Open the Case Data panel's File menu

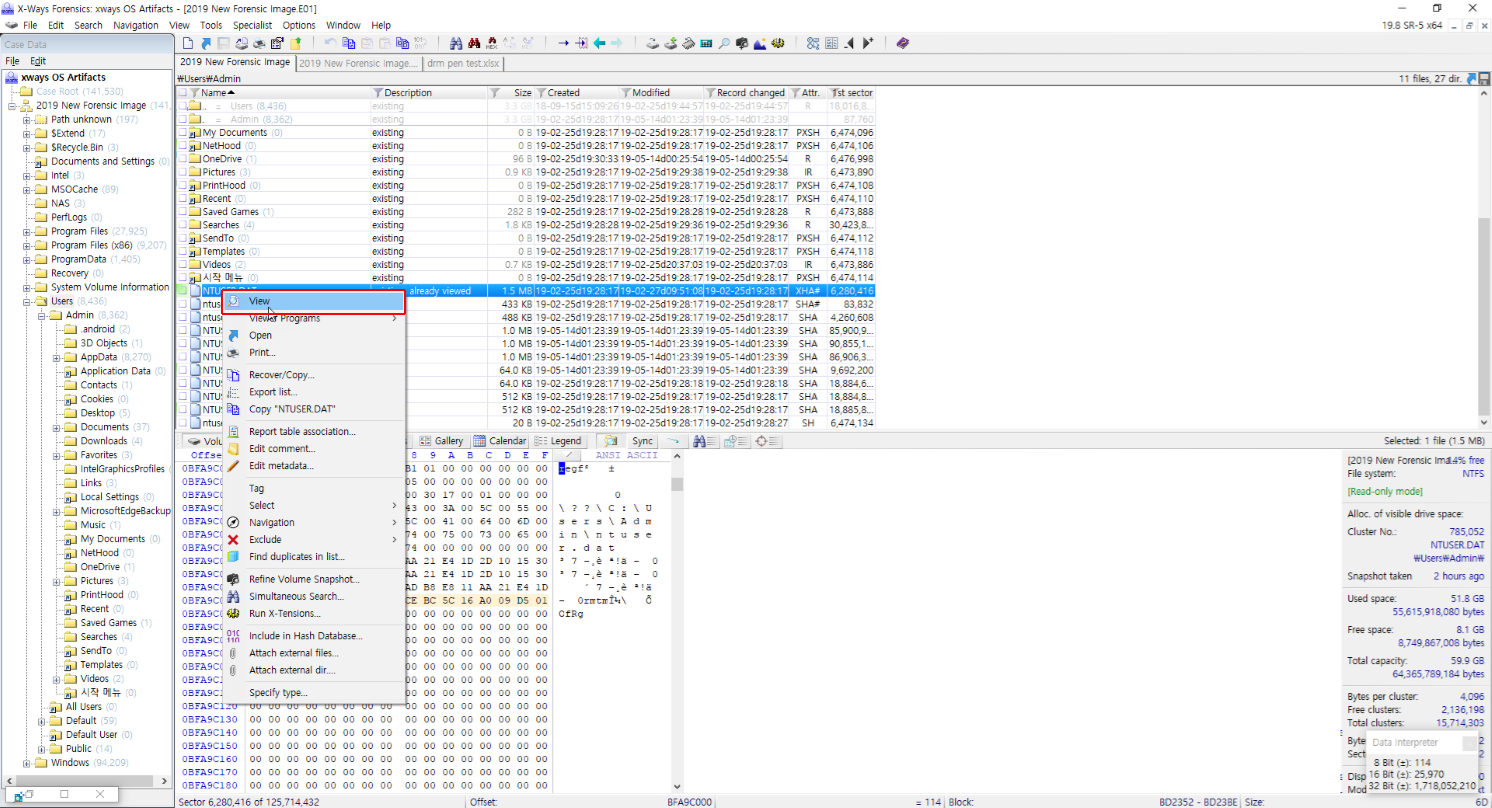click(x=13, y=61)
